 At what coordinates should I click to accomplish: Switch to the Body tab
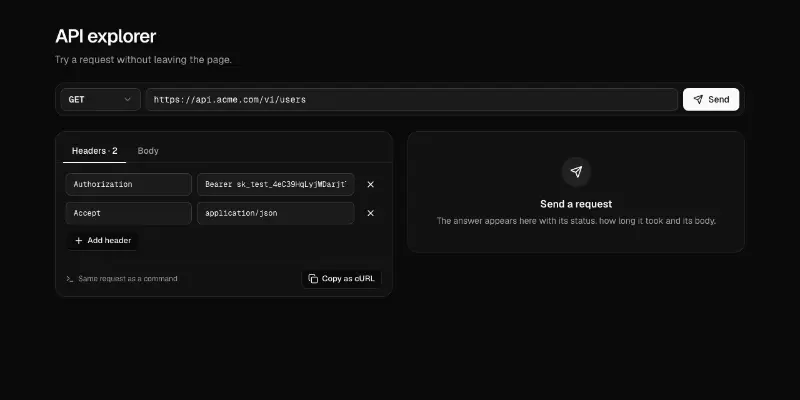148,151
